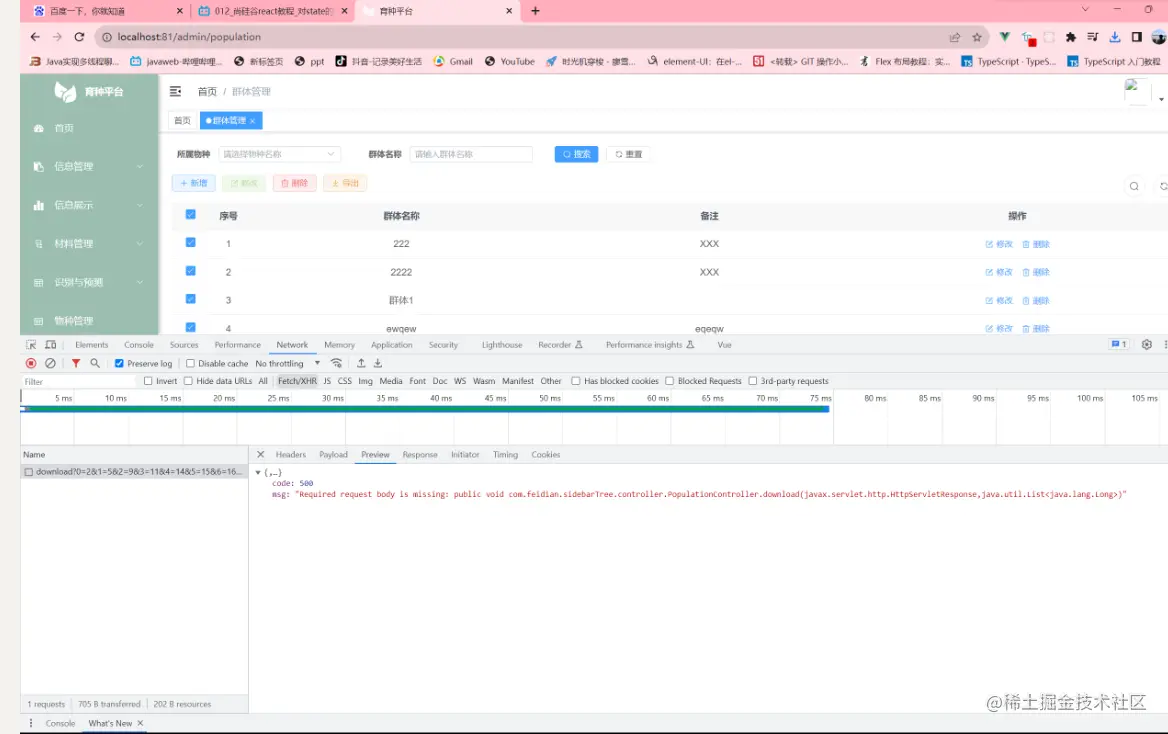1168x734 pixels.
Task: Enable the Disable cache checkbox
Action: click(x=190, y=364)
